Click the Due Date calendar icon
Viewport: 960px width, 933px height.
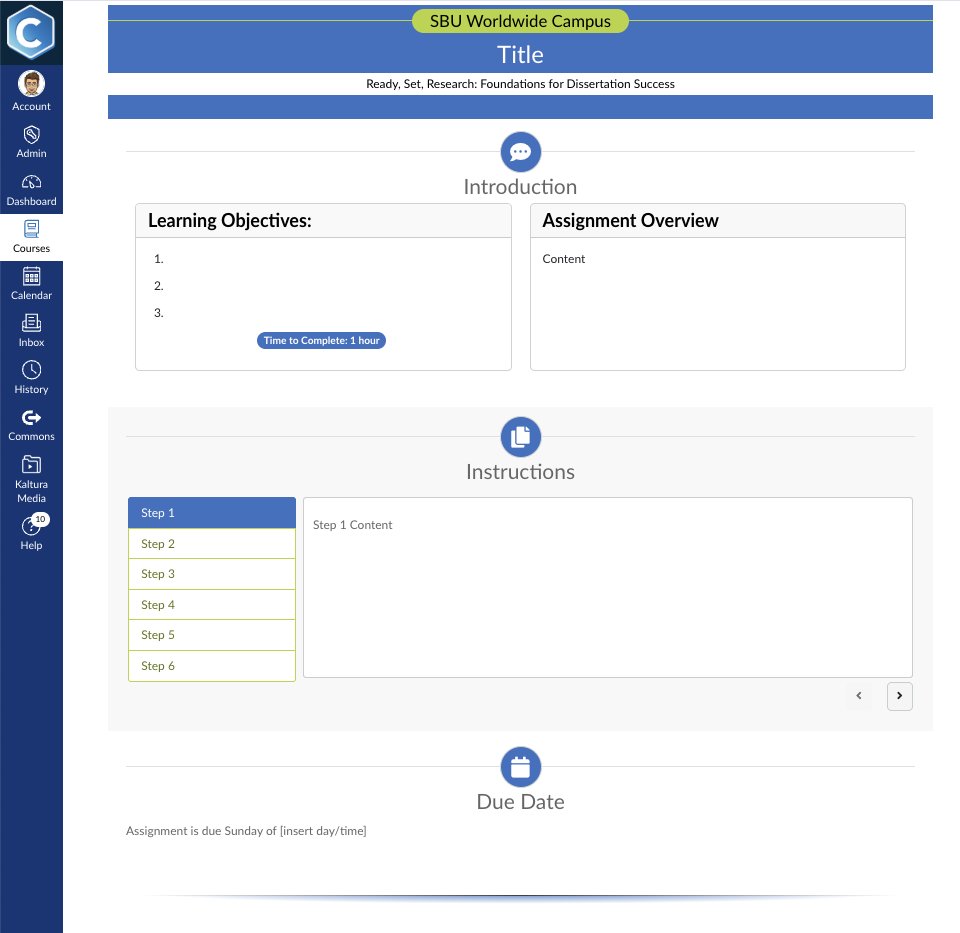[520, 766]
